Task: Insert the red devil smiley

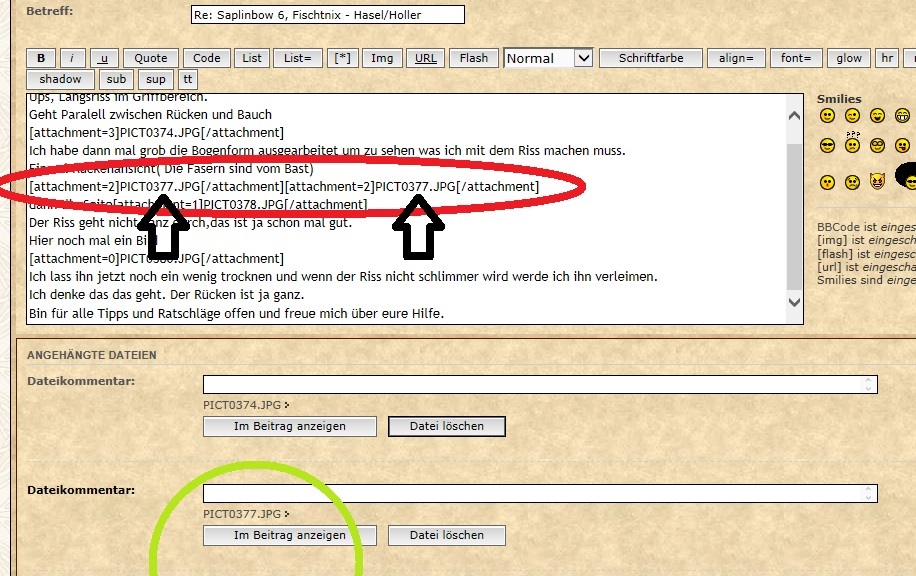Action: pos(877,182)
